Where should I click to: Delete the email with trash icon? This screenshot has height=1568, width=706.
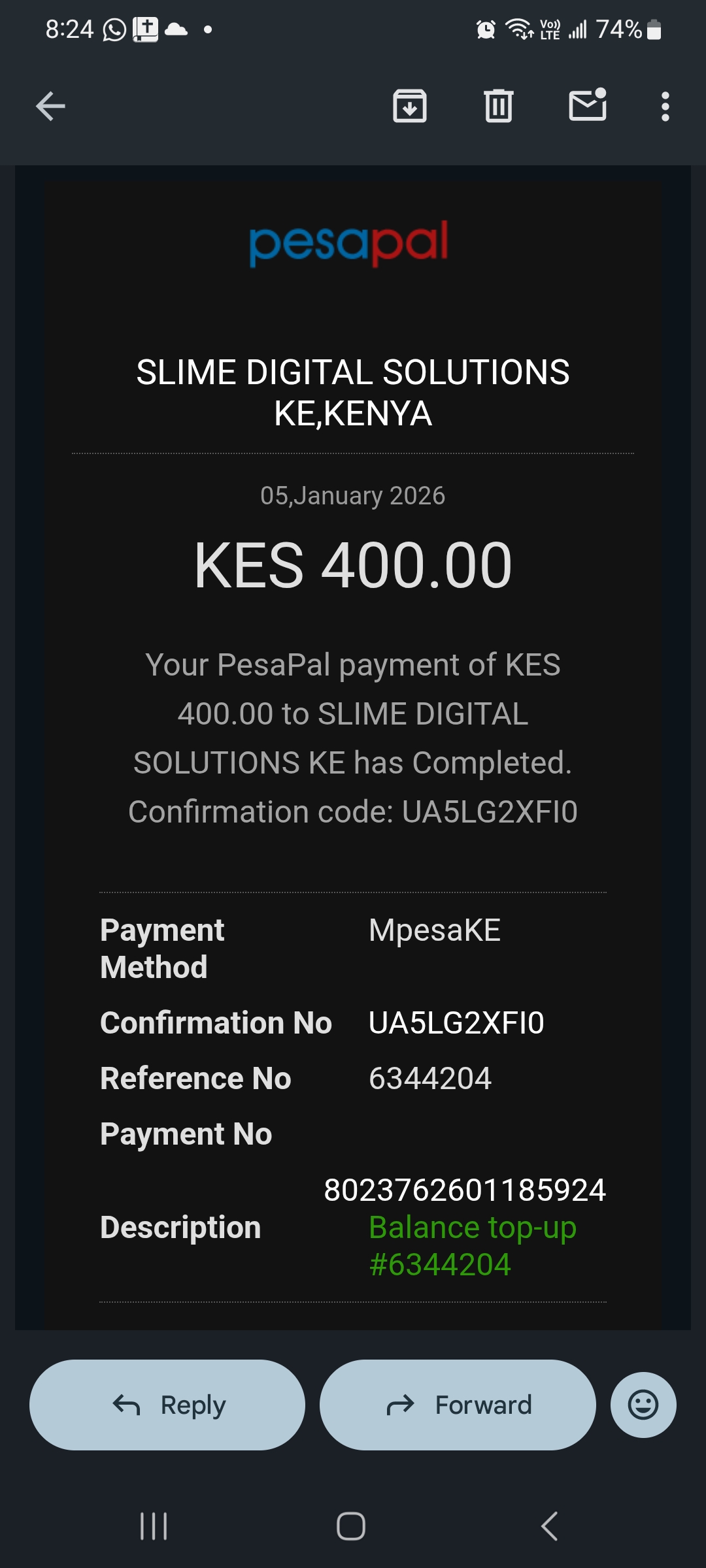tap(499, 106)
